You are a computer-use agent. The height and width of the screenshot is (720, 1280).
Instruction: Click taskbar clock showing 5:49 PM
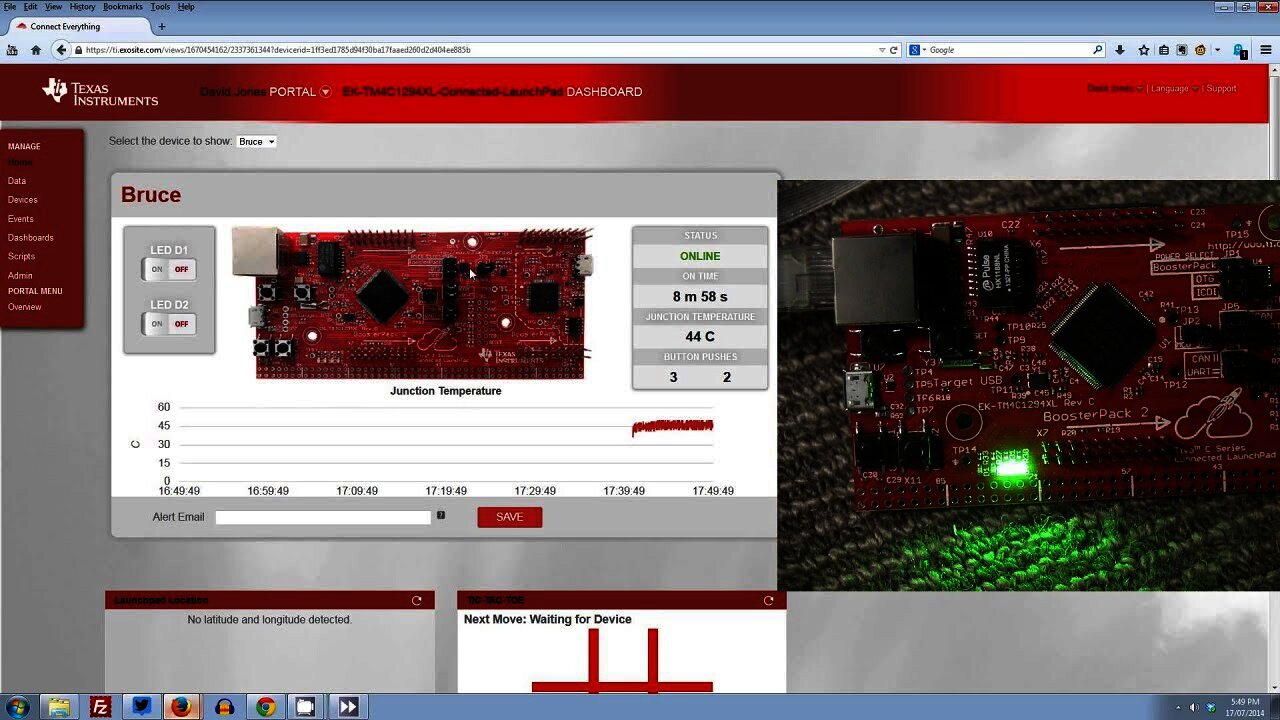click(x=1245, y=707)
